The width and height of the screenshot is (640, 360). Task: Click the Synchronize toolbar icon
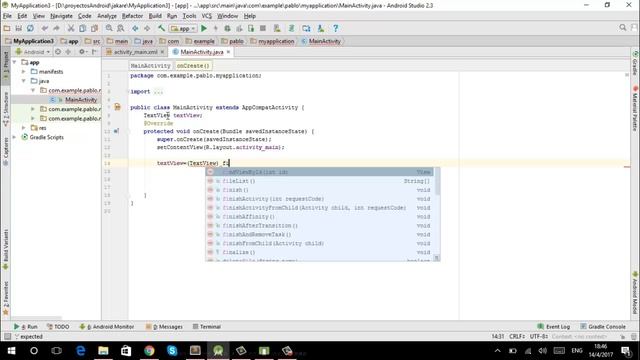pyautogui.click(x=30, y=28)
